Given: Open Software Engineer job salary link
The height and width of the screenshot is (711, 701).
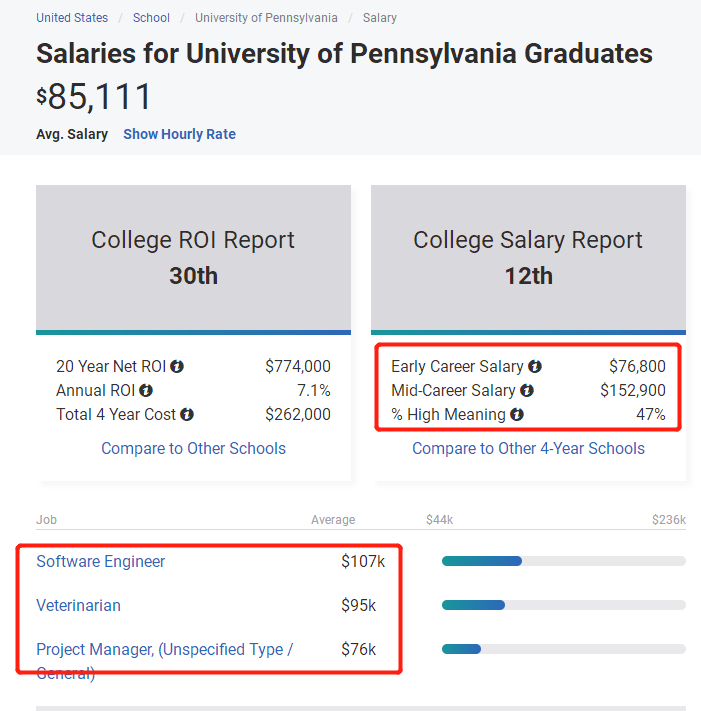Looking at the screenshot, I should [x=101, y=561].
